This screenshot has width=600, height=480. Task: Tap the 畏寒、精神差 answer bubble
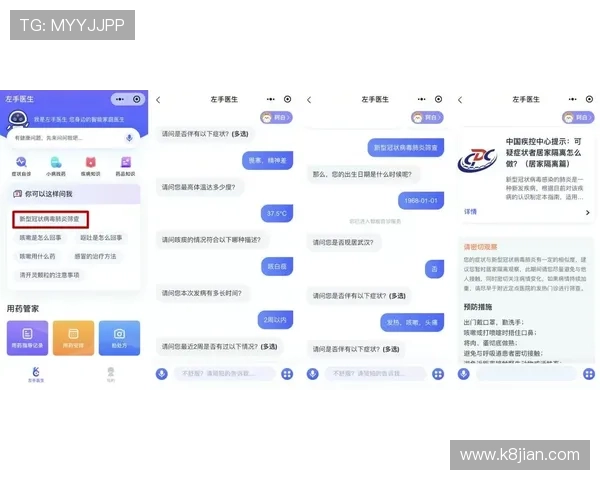pyautogui.click(x=267, y=160)
